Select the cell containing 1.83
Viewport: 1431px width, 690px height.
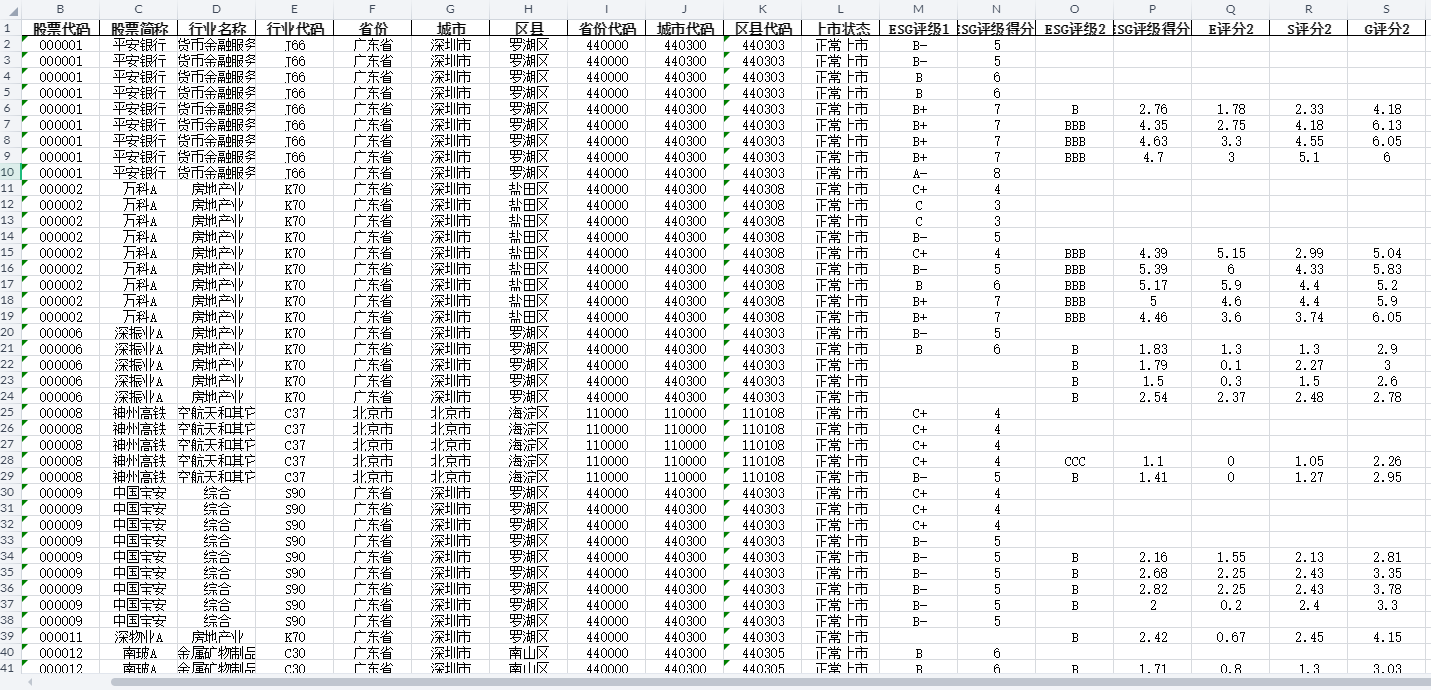pos(1153,349)
